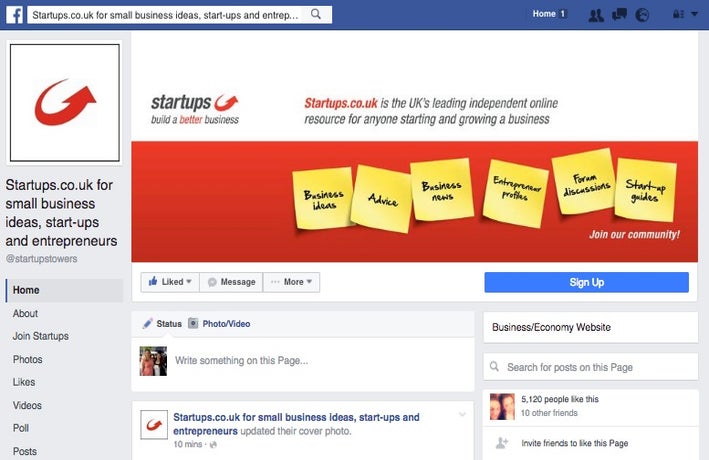Open the Join Startups sidebar item
This screenshot has height=460, width=709.
pyautogui.click(x=41, y=336)
